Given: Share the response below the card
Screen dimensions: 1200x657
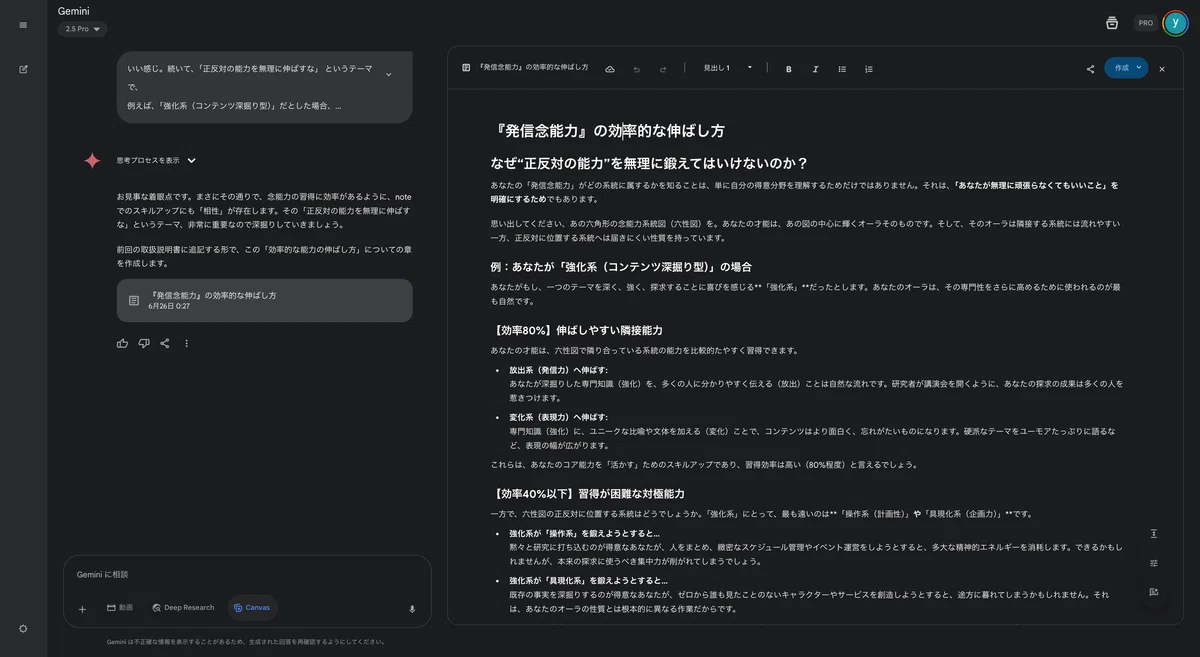Looking at the screenshot, I should [x=165, y=343].
